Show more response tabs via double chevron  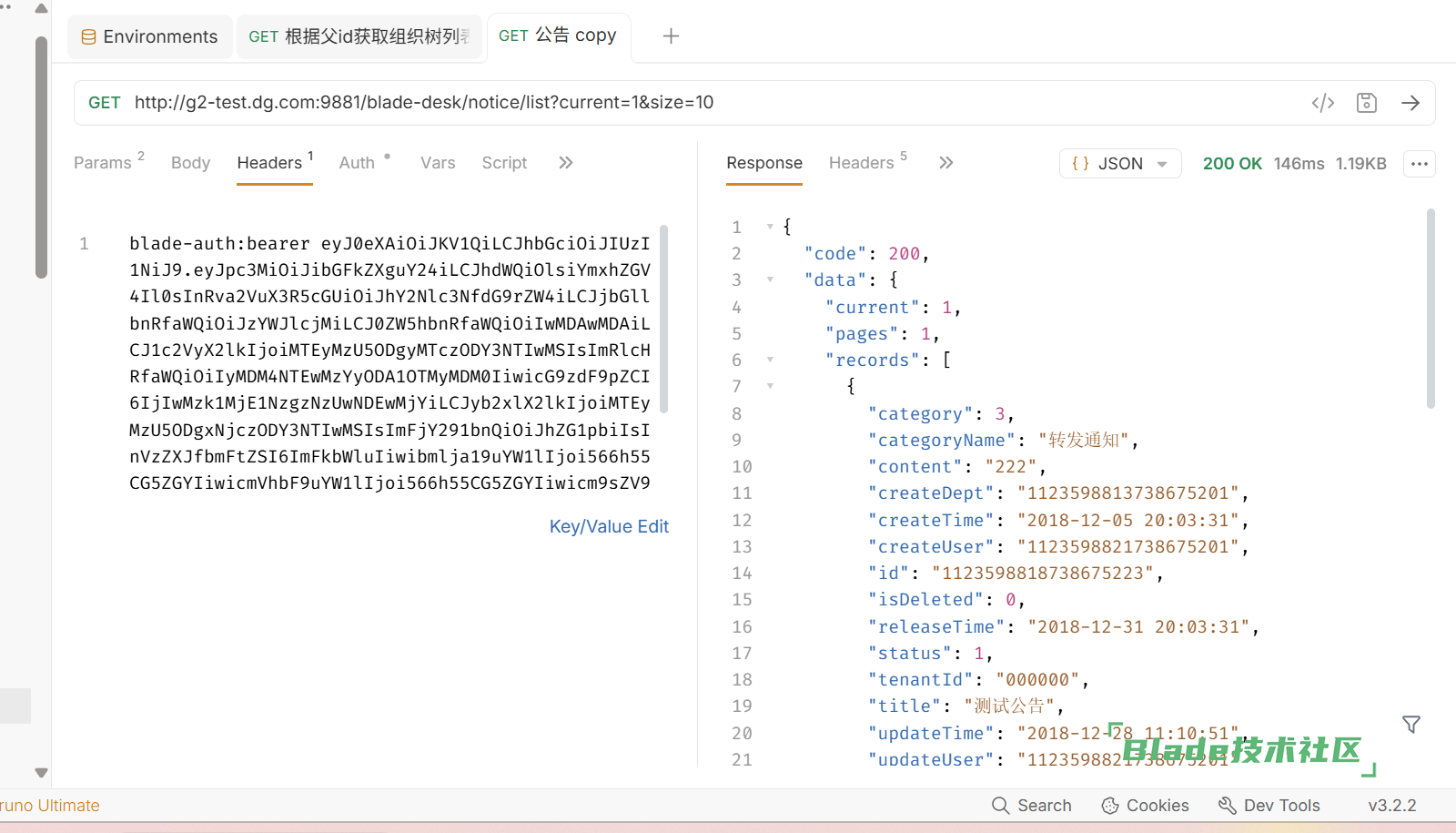click(945, 163)
